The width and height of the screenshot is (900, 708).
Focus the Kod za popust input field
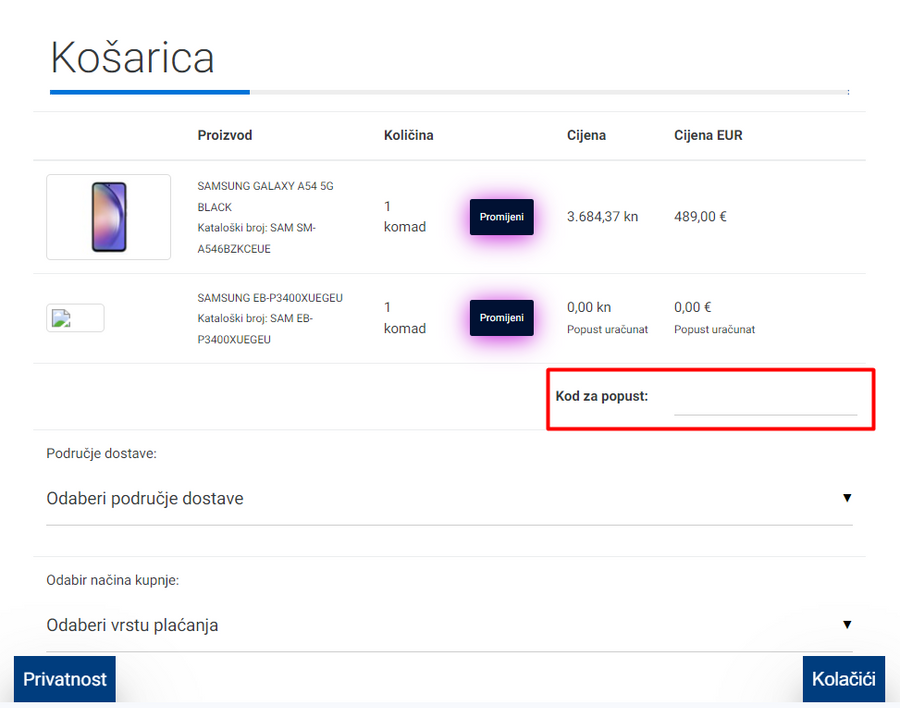[x=765, y=400]
